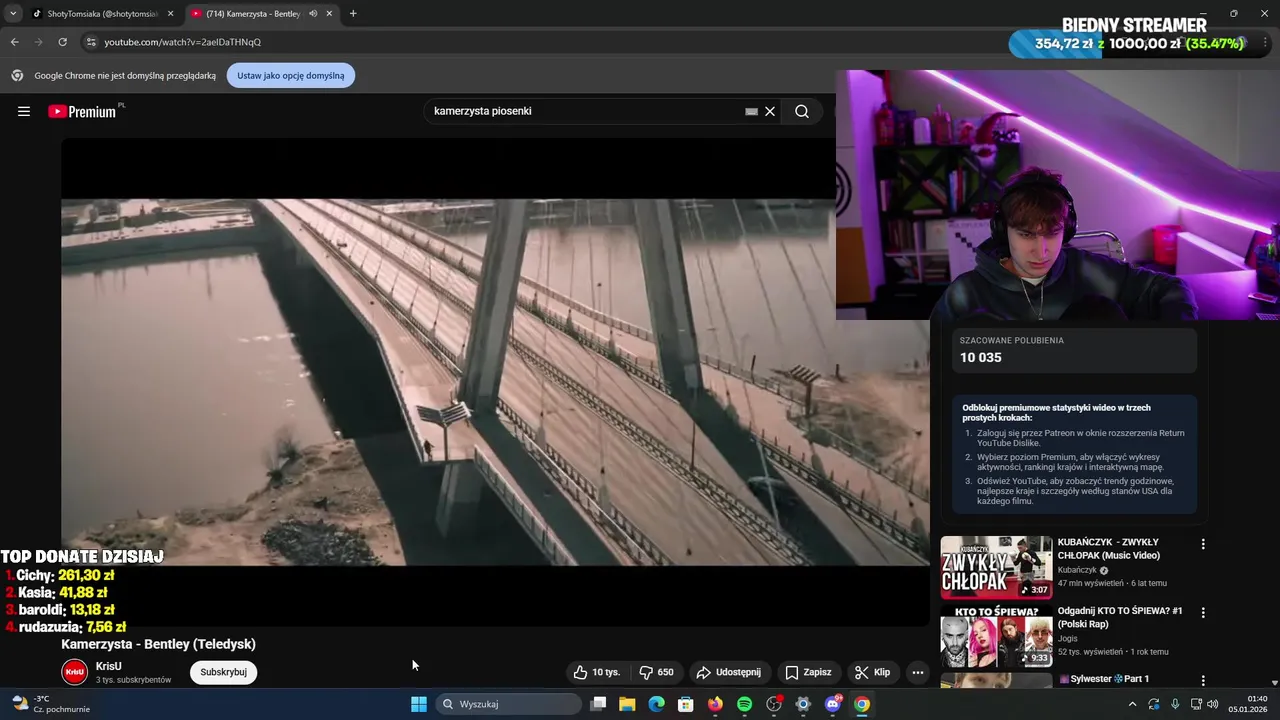
Task: Close the Kamerzysta - Bentley YouTube tab
Action: [329, 14]
